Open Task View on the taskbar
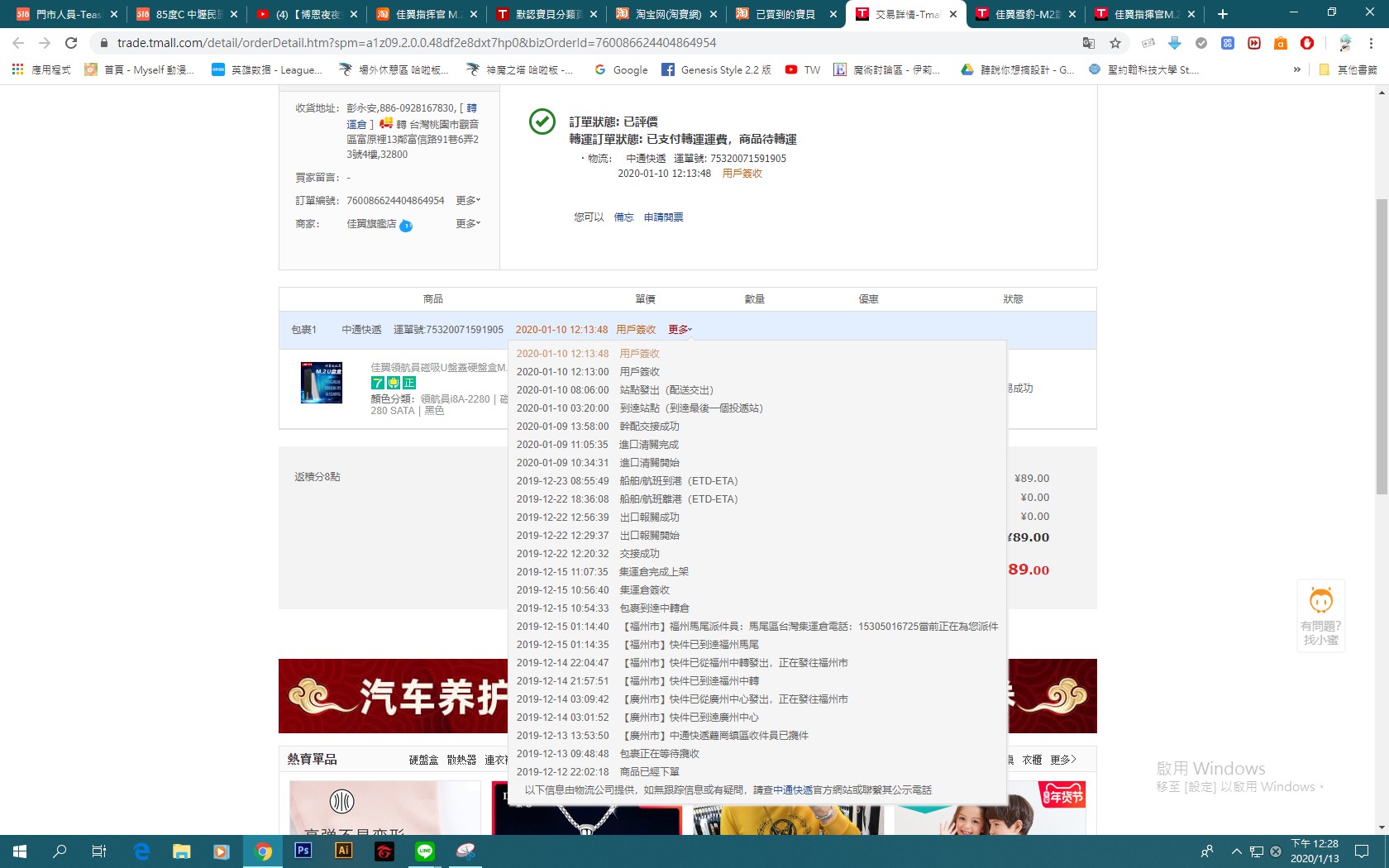 click(x=99, y=851)
